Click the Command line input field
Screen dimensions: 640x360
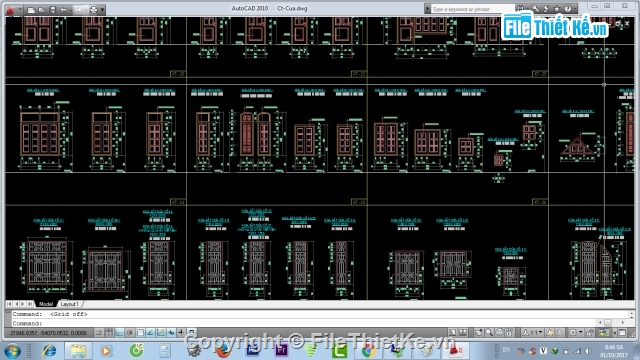tap(318, 323)
